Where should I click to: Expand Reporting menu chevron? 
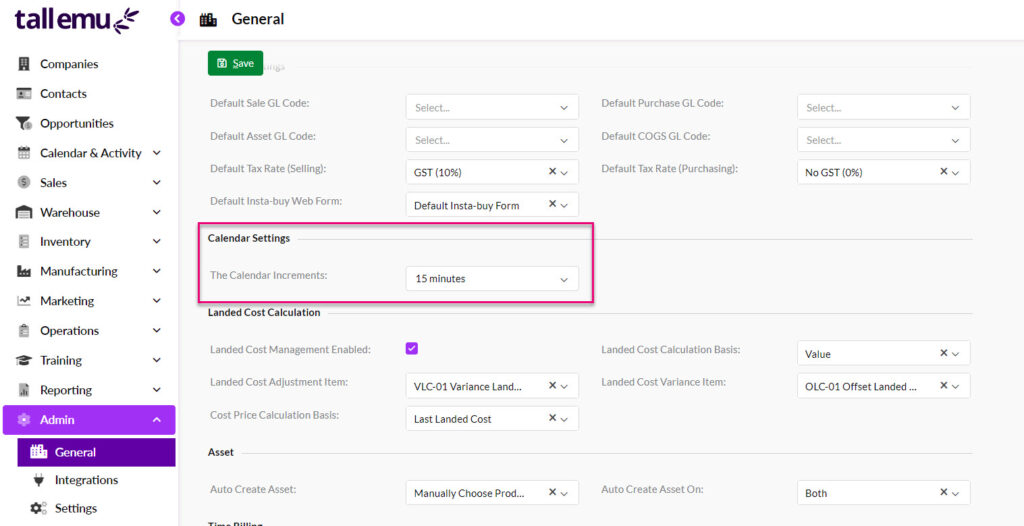157,390
